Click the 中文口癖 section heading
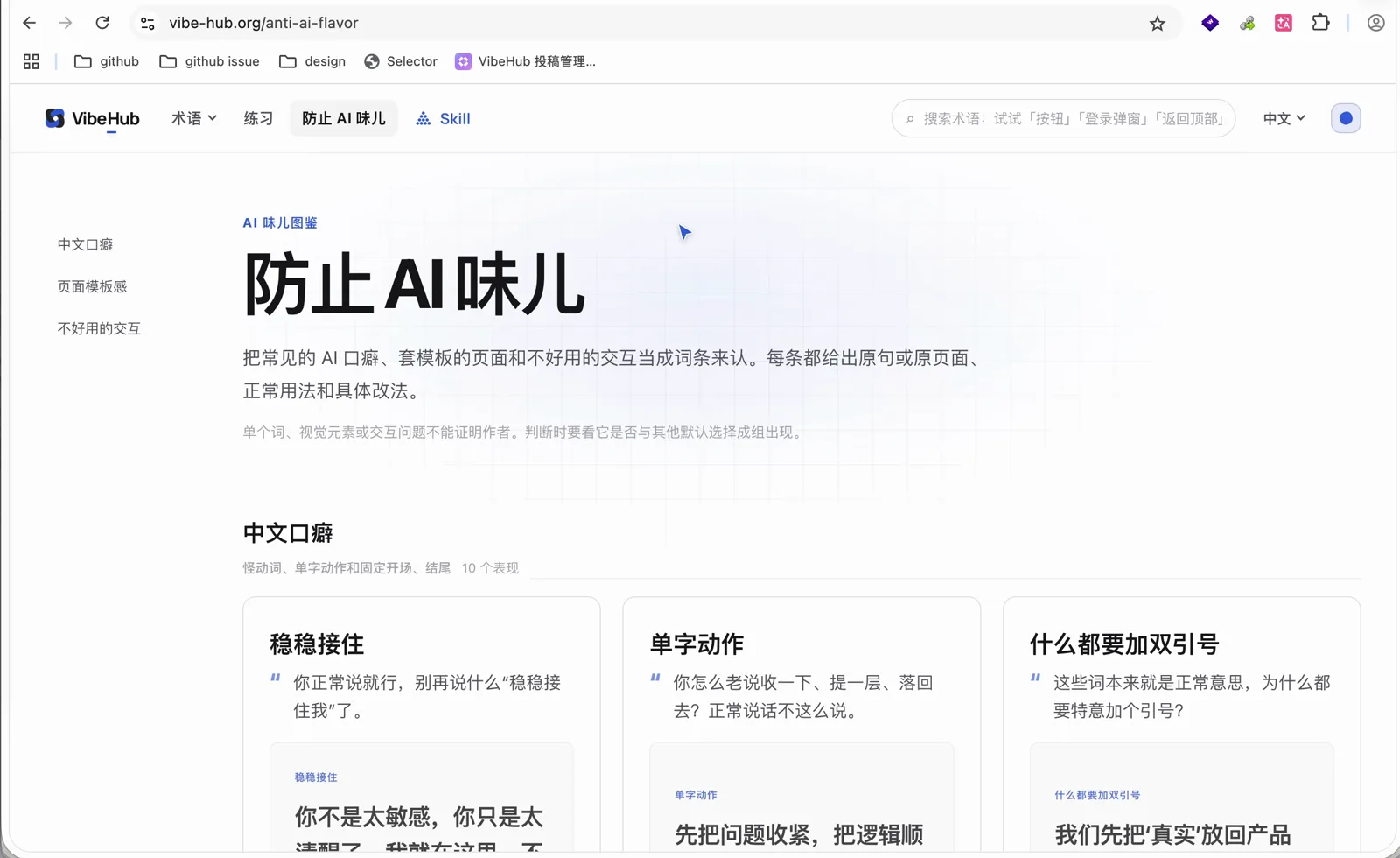Screen dimensions: 1400x858 pos(288,532)
